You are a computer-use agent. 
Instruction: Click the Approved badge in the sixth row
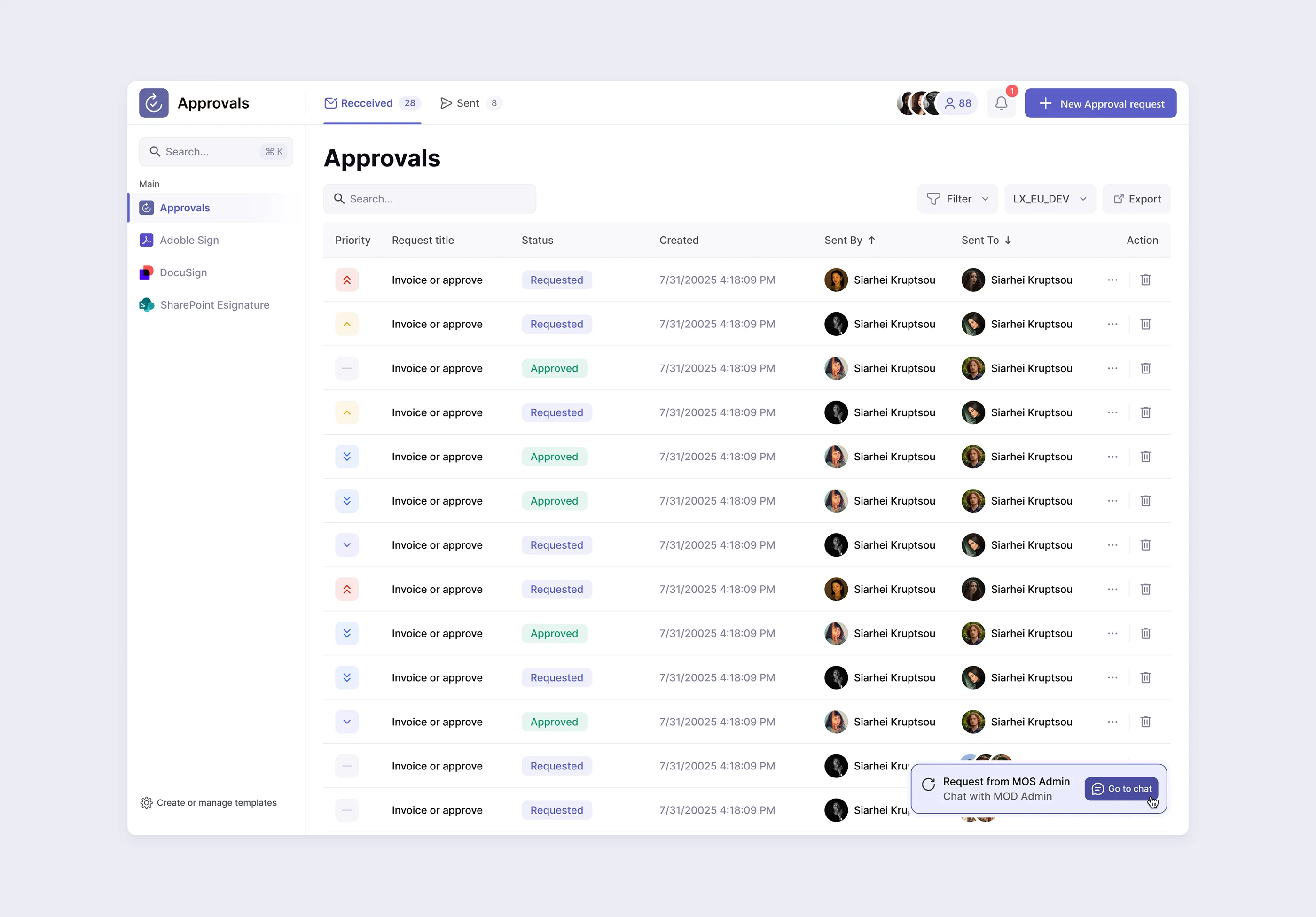click(x=554, y=501)
